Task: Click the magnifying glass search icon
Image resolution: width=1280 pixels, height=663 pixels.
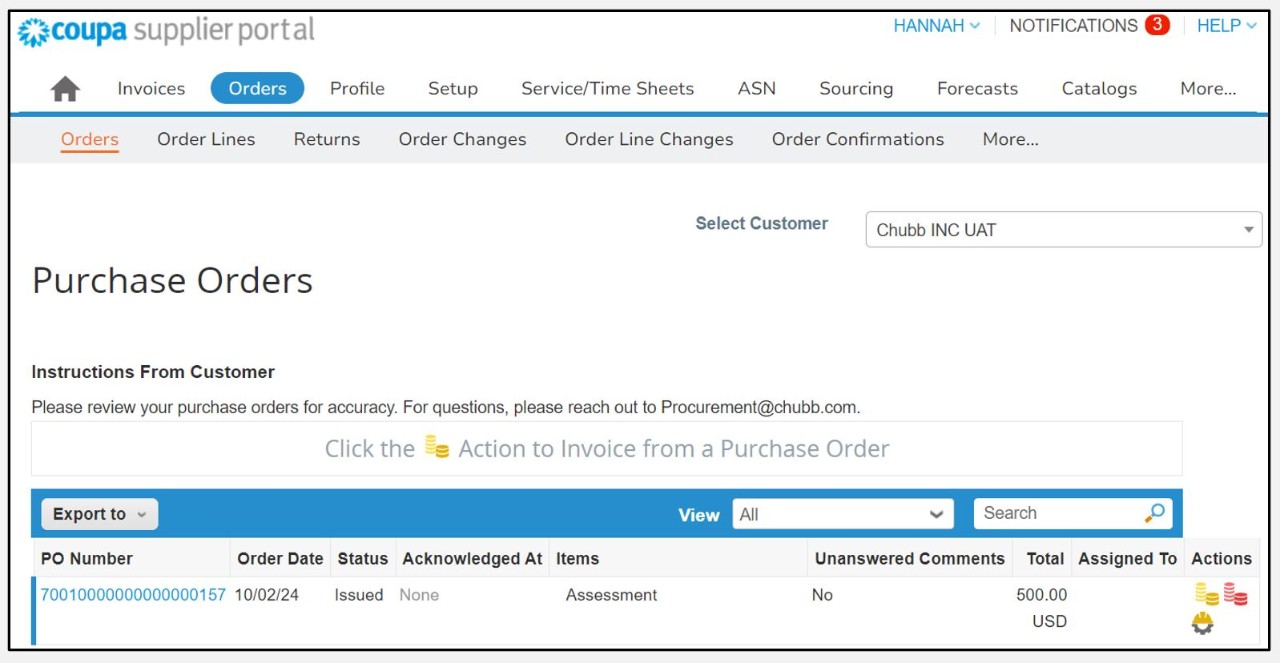Action: (x=1155, y=513)
